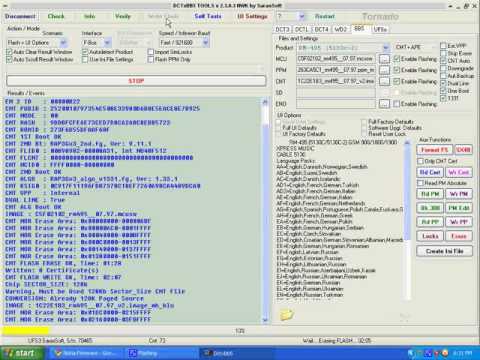The width and height of the screenshot is (480, 360).
Task: Click the Self Tests button
Action: [208, 16]
